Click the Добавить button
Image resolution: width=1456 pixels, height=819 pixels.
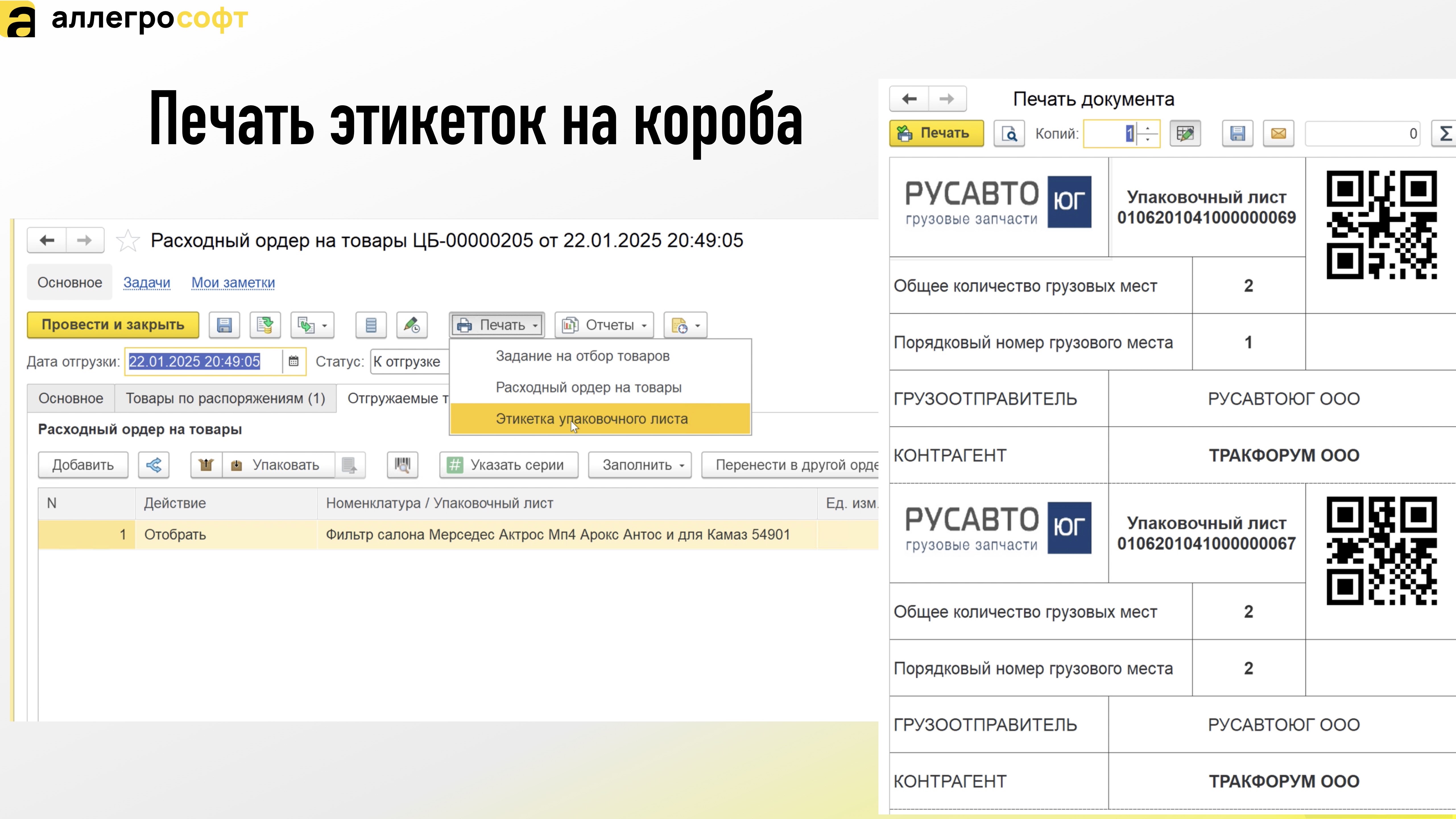pyautogui.click(x=83, y=465)
